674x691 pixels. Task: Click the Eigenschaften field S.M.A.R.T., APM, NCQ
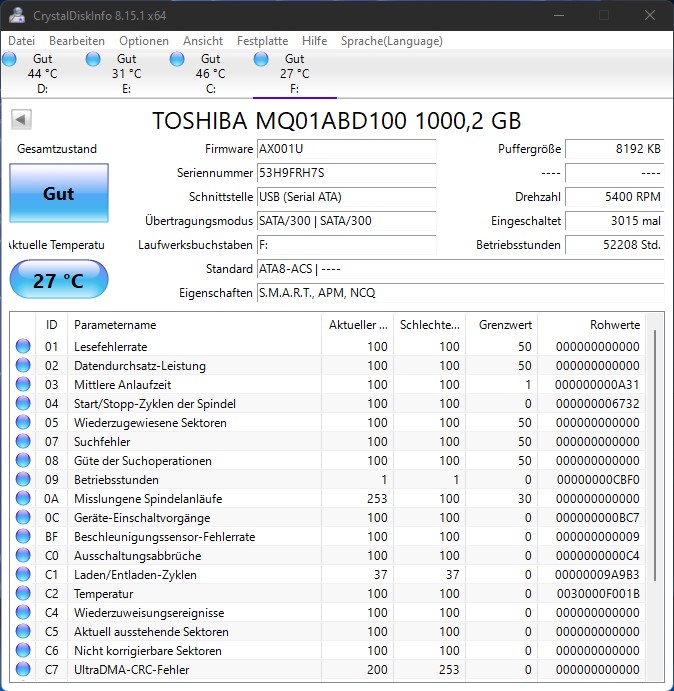tap(461, 293)
